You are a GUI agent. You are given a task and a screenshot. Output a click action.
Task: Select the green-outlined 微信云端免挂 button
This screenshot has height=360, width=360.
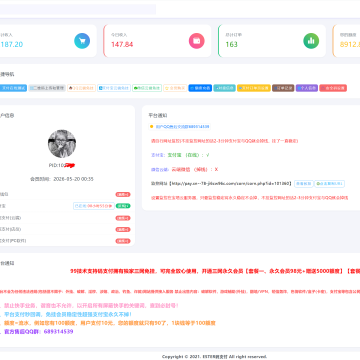click(147, 88)
